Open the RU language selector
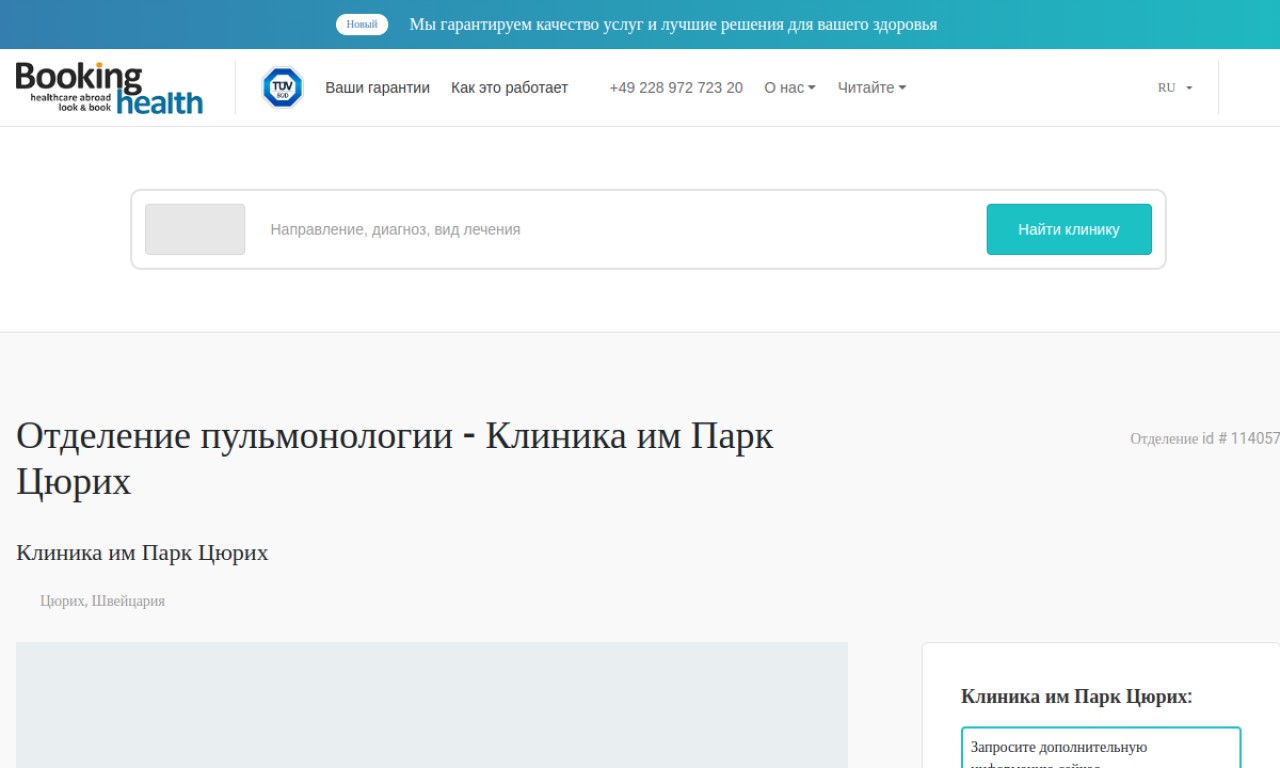The image size is (1280, 768). (1175, 88)
